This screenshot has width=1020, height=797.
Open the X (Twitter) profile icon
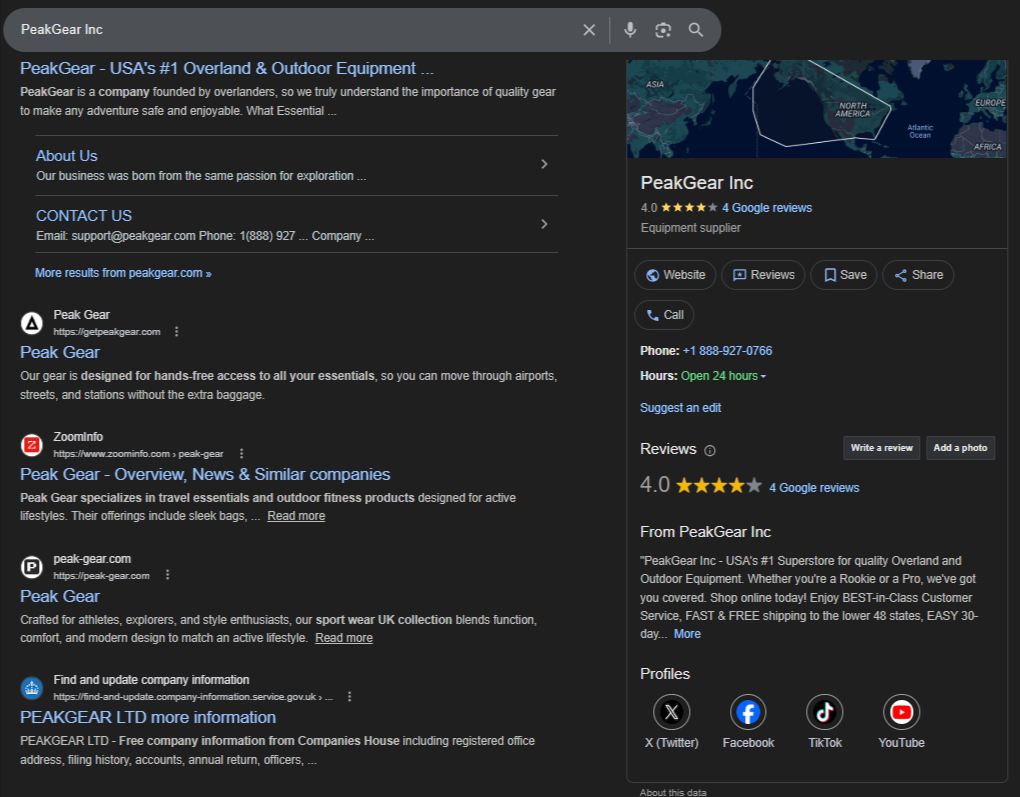(671, 712)
